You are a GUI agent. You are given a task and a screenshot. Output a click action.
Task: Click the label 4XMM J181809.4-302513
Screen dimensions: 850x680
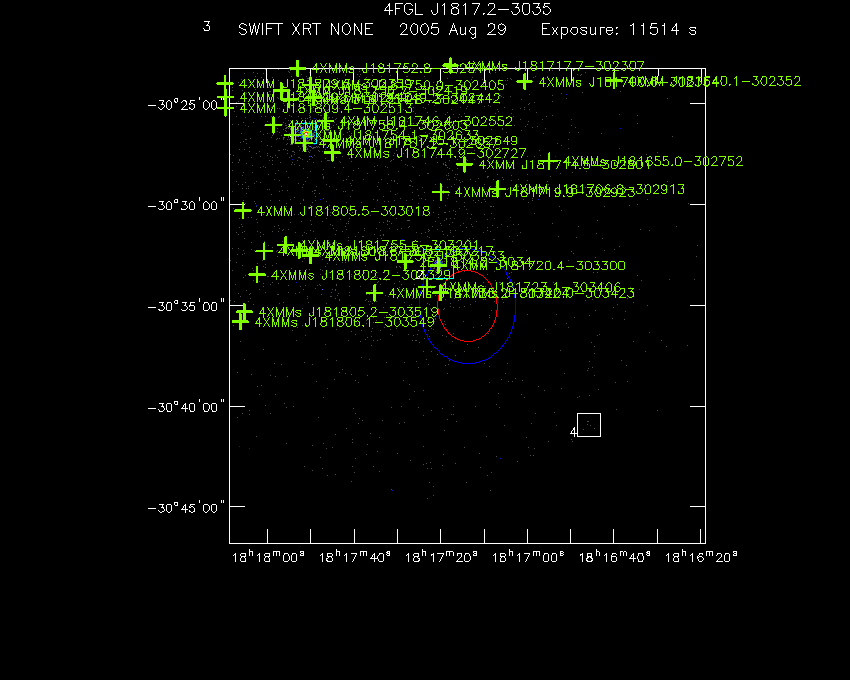pyautogui.click(x=326, y=108)
